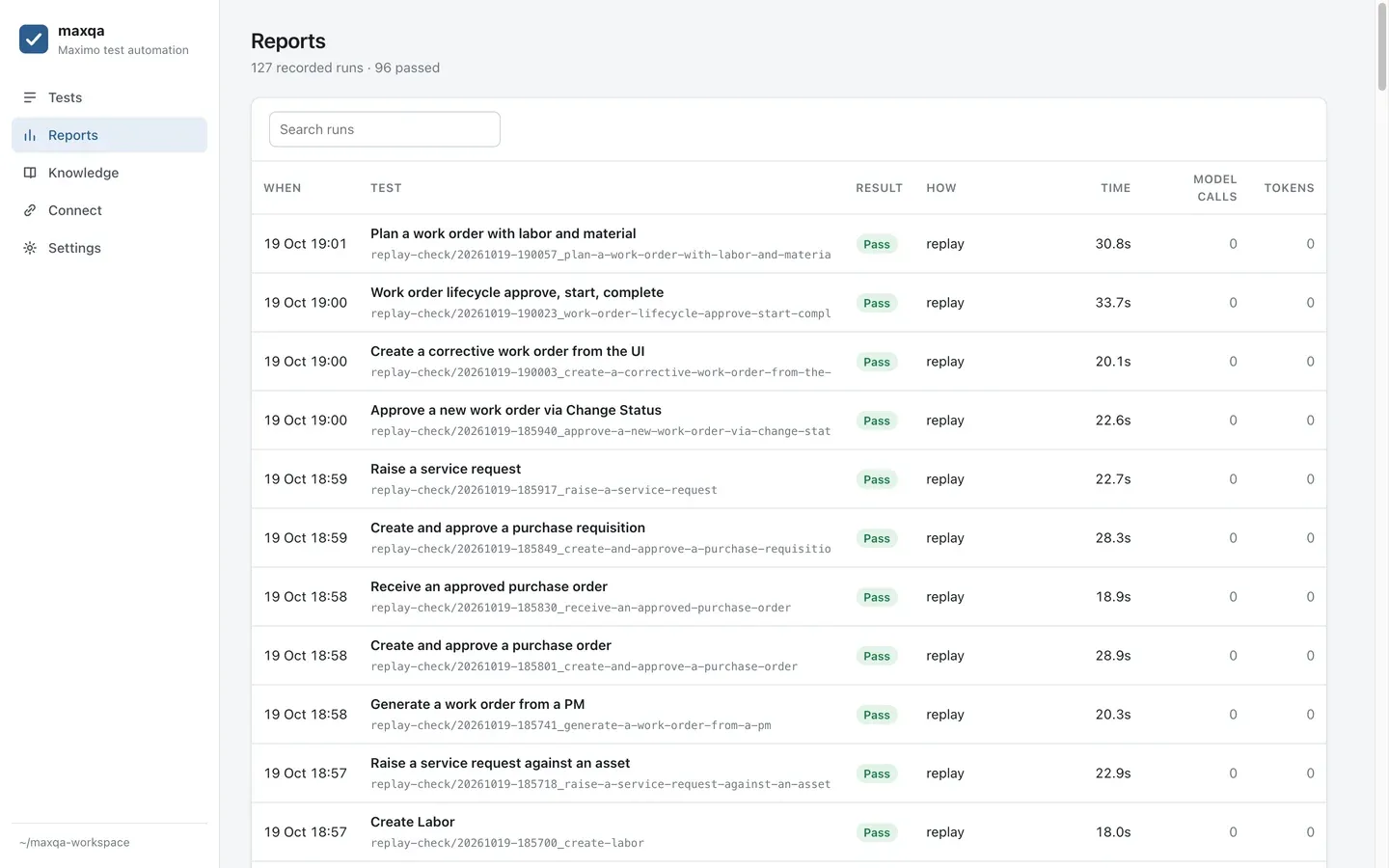This screenshot has width=1389, height=868.
Task: Sort by the RESULT column header
Action: (879, 188)
